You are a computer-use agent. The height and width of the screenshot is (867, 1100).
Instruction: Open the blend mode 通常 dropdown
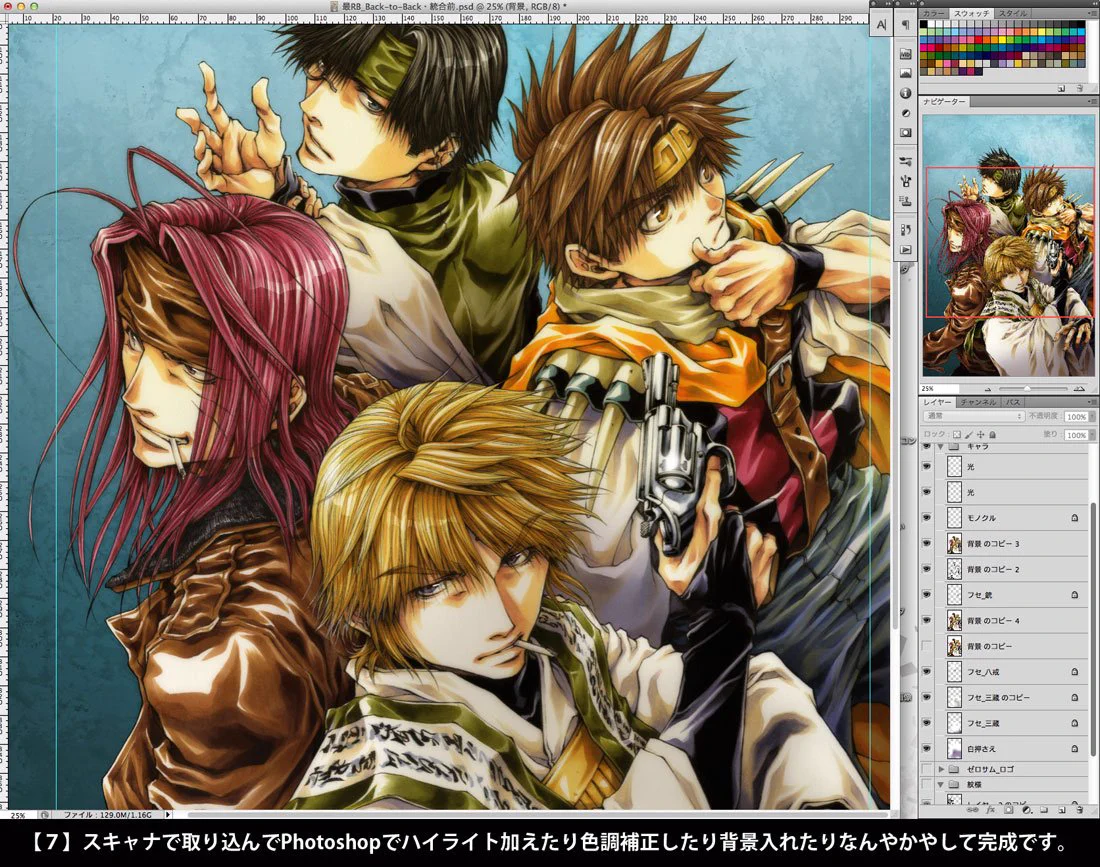tap(974, 416)
